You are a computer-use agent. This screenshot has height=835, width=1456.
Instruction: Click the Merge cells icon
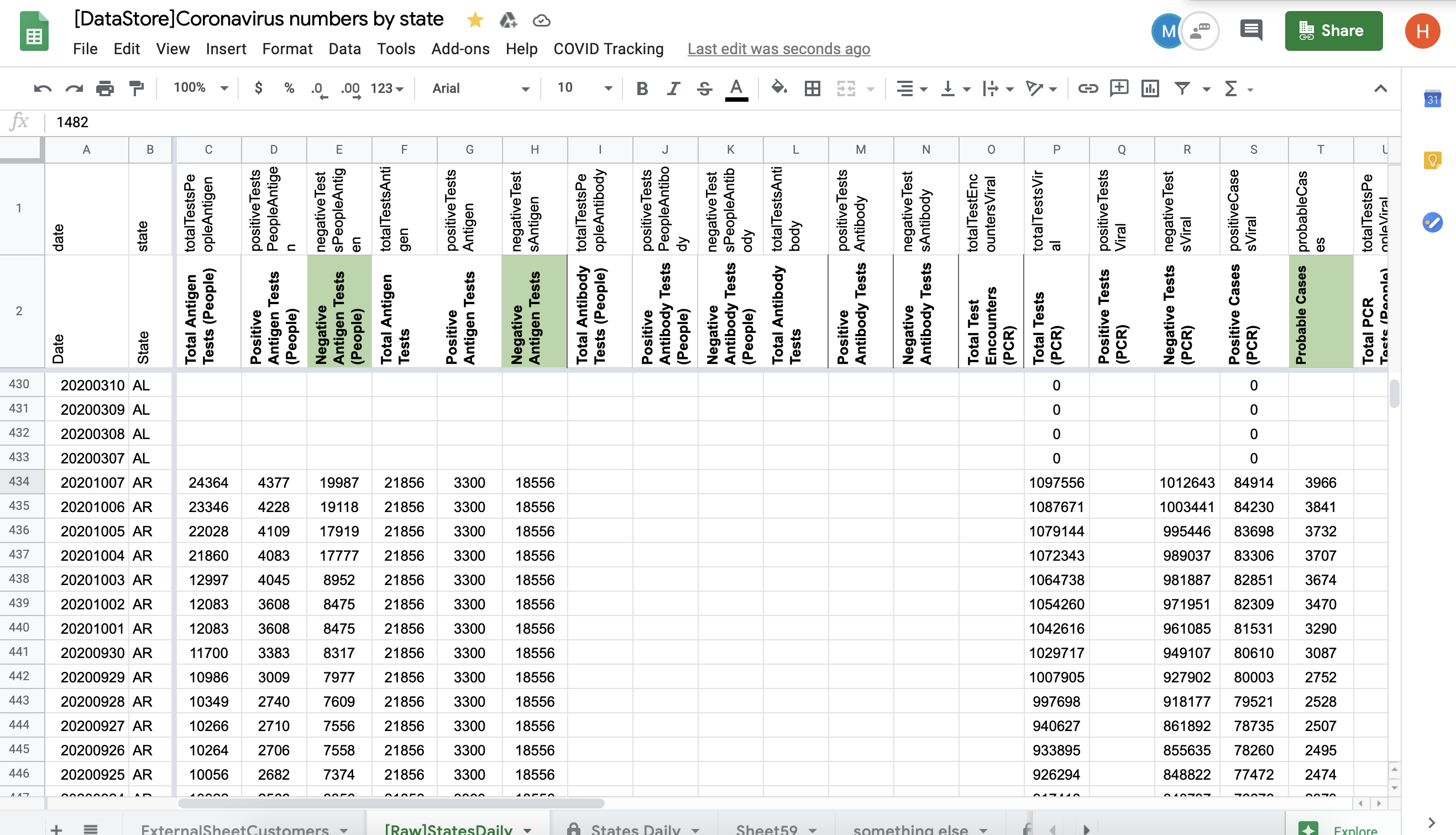coord(846,88)
